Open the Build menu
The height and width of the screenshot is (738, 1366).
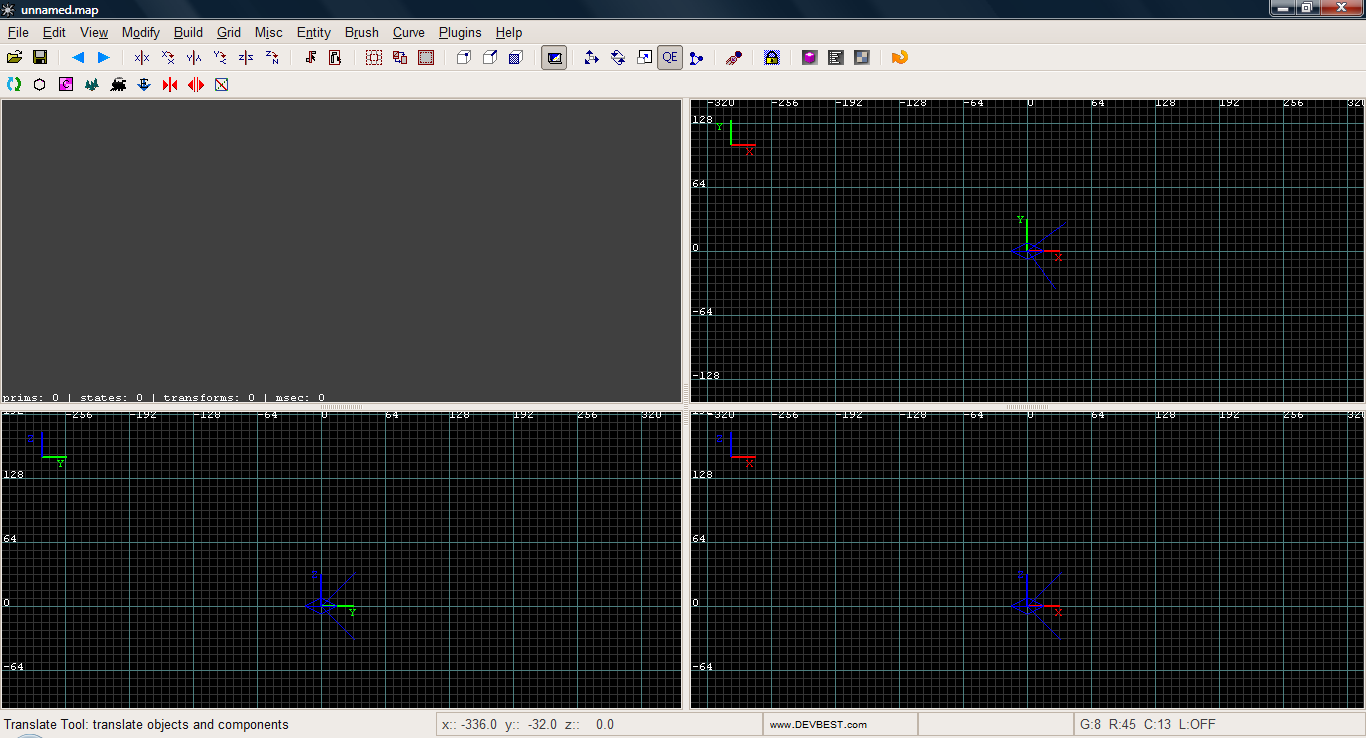[188, 33]
